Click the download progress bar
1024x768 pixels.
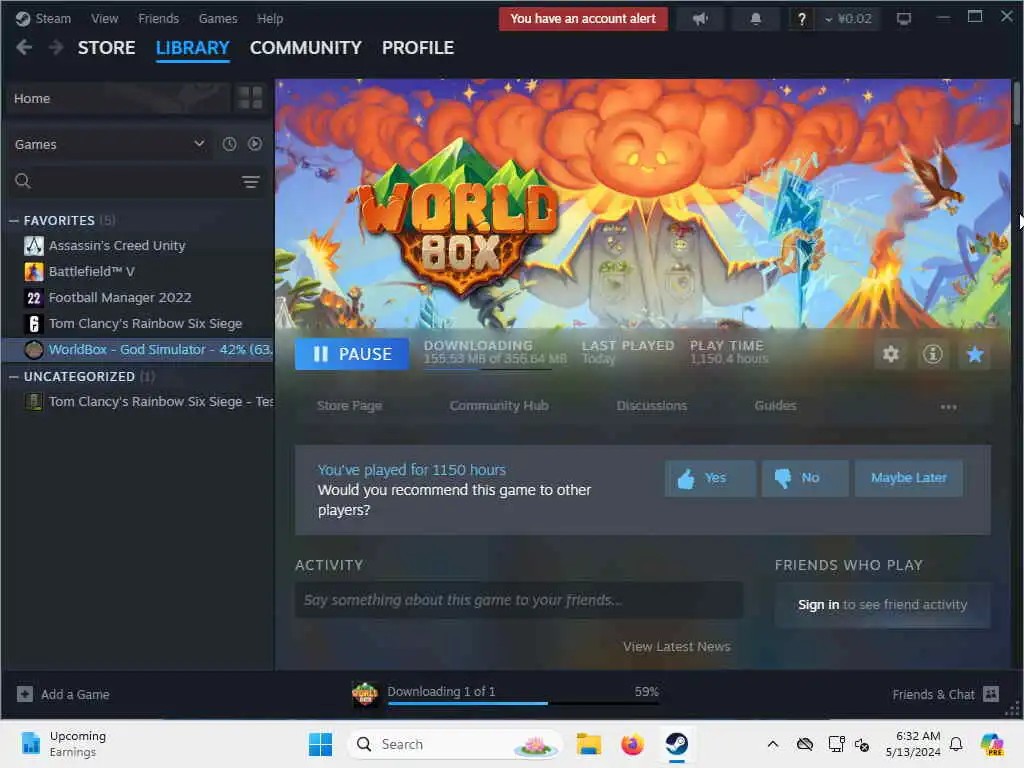tap(523, 703)
